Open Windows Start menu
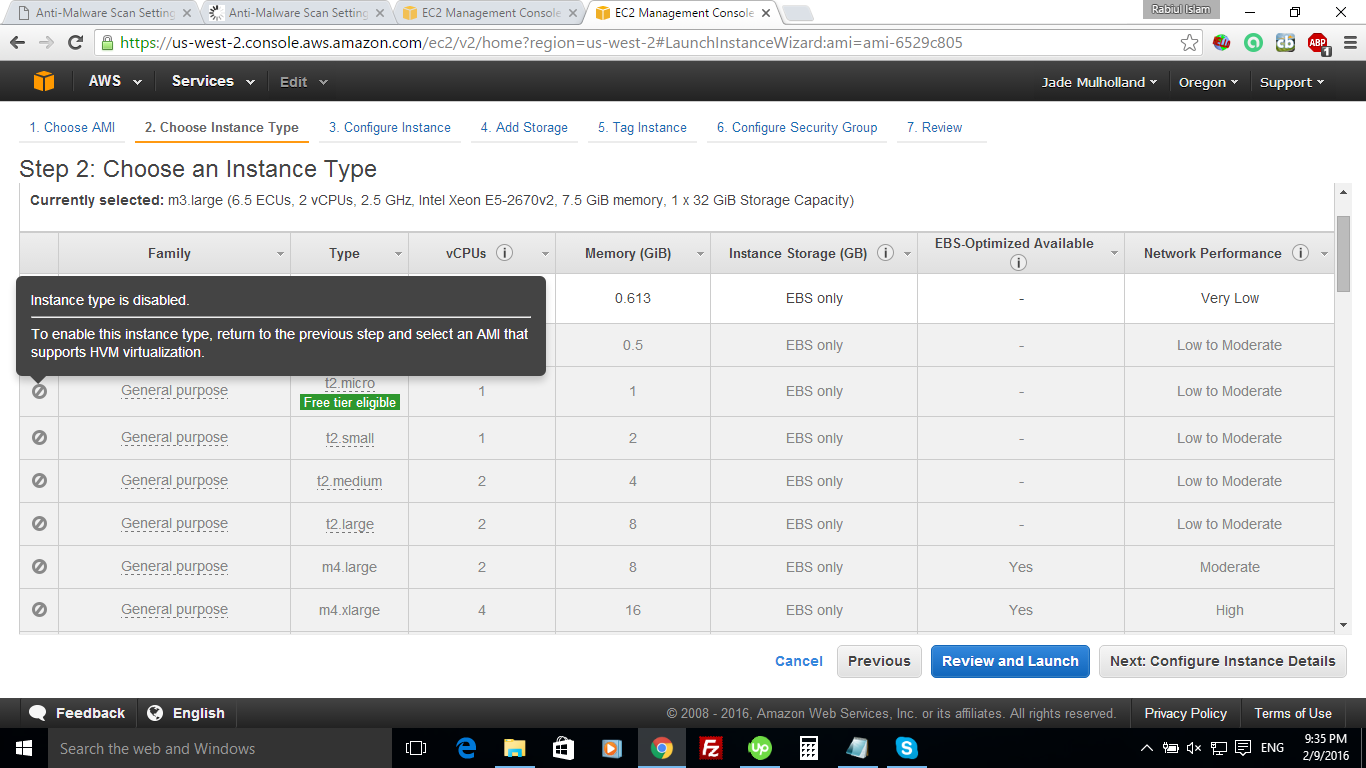 click(23, 748)
